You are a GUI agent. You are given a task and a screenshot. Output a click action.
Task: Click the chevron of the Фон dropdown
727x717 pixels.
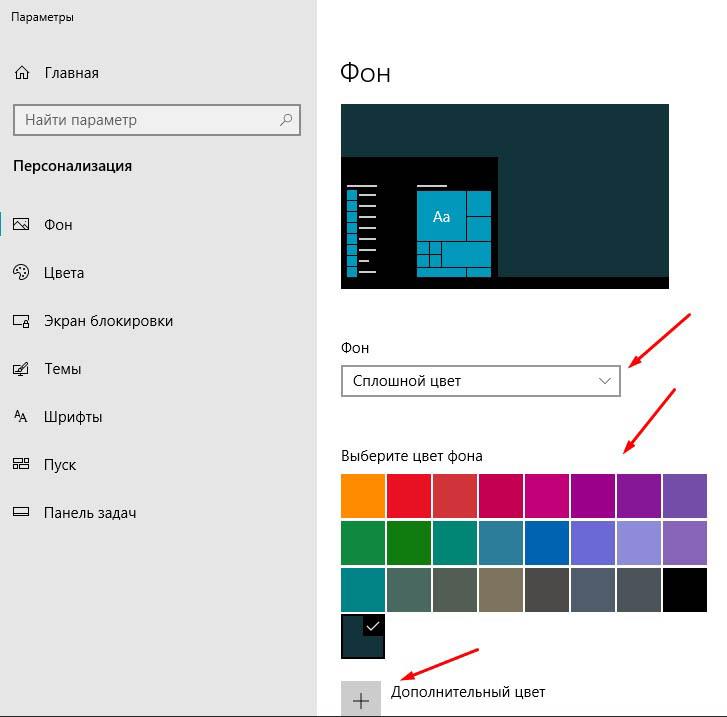[x=604, y=381]
